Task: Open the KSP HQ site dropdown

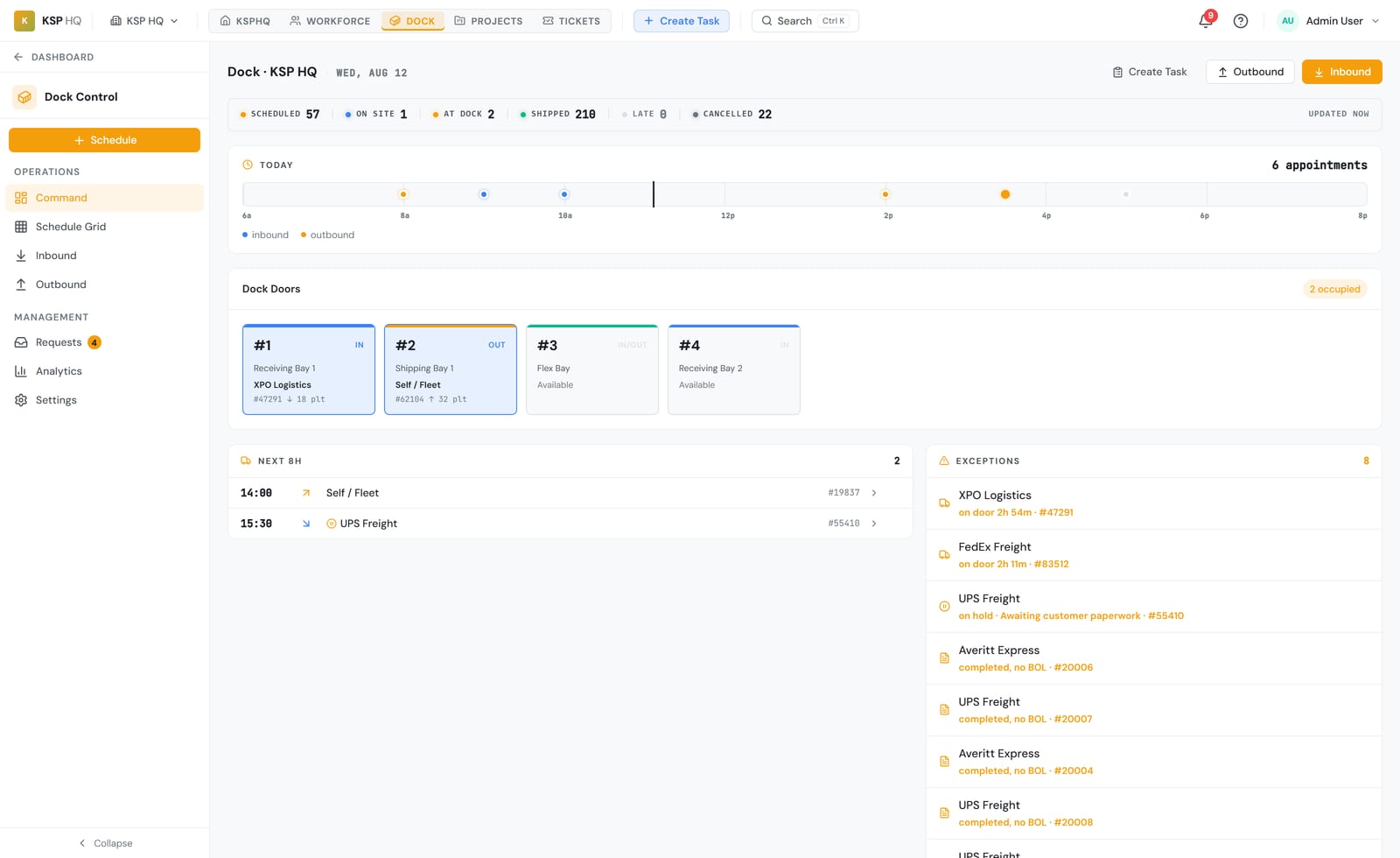Action: point(144,21)
